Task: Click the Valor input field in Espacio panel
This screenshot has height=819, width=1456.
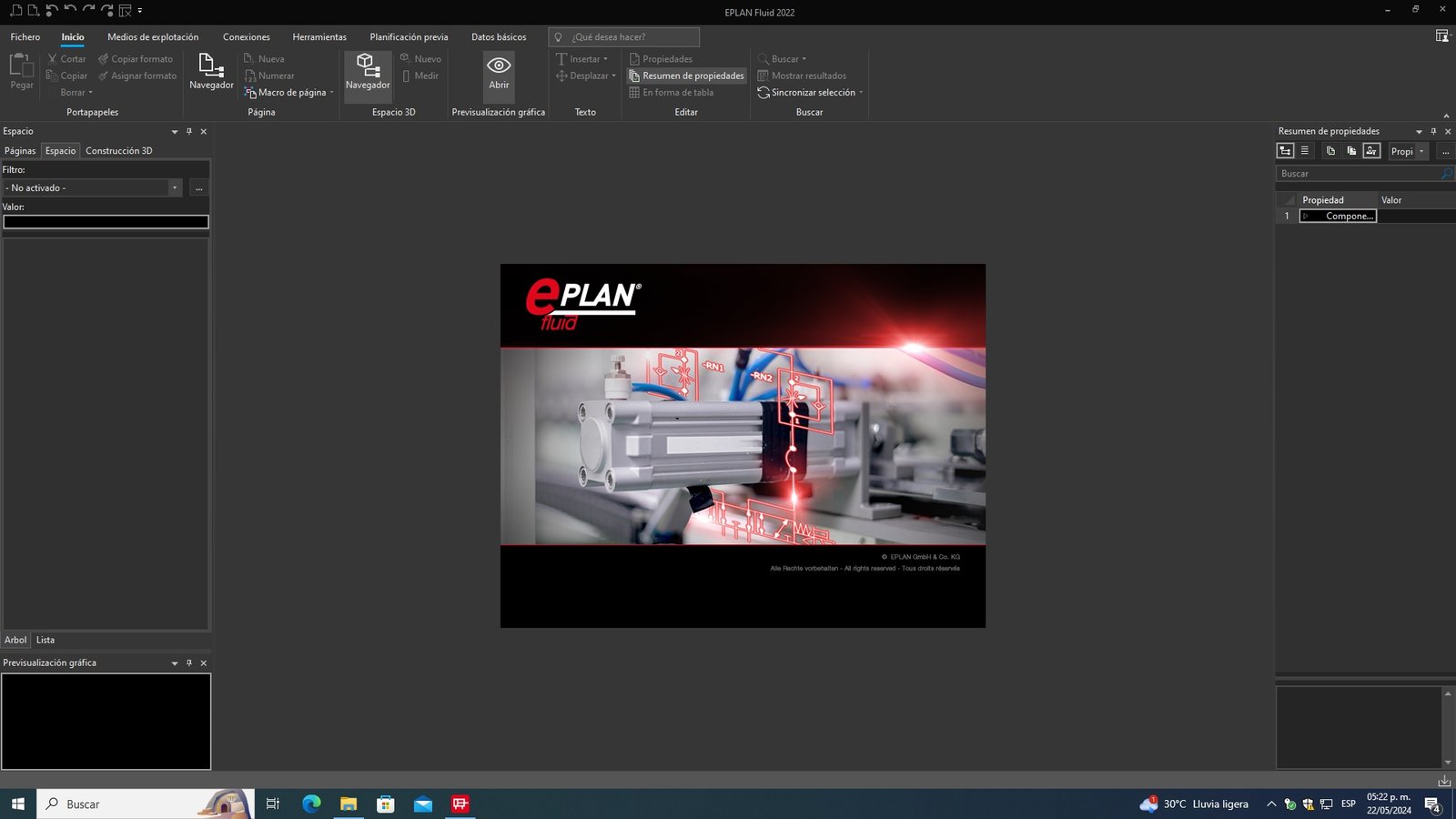Action: coord(106,221)
